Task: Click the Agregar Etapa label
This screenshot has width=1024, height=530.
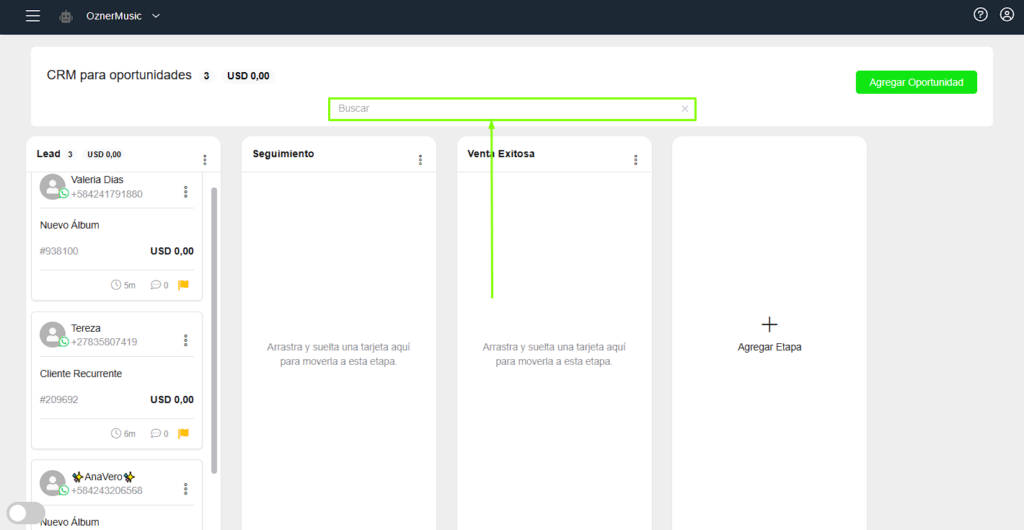Action: [x=769, y=347]
